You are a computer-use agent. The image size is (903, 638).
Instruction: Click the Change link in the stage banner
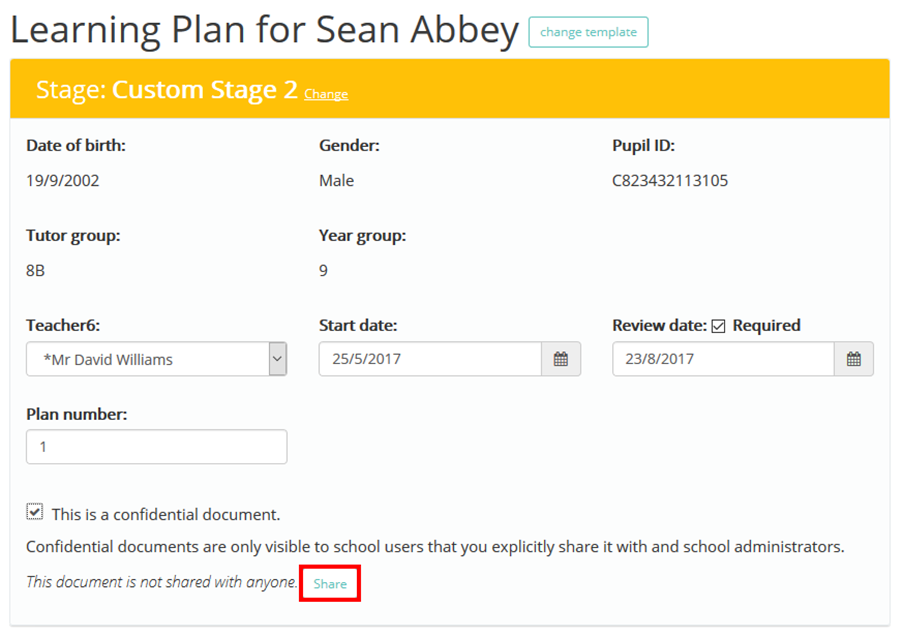325,94
